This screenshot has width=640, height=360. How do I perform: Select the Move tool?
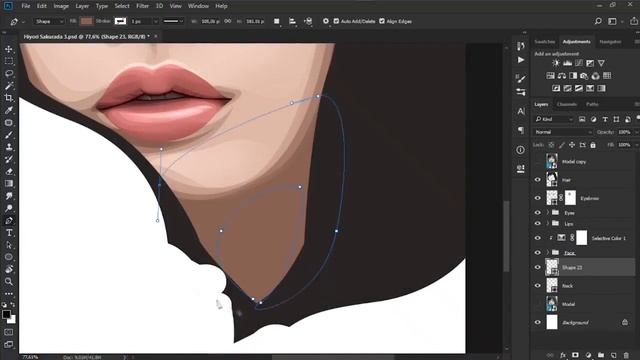9,49
